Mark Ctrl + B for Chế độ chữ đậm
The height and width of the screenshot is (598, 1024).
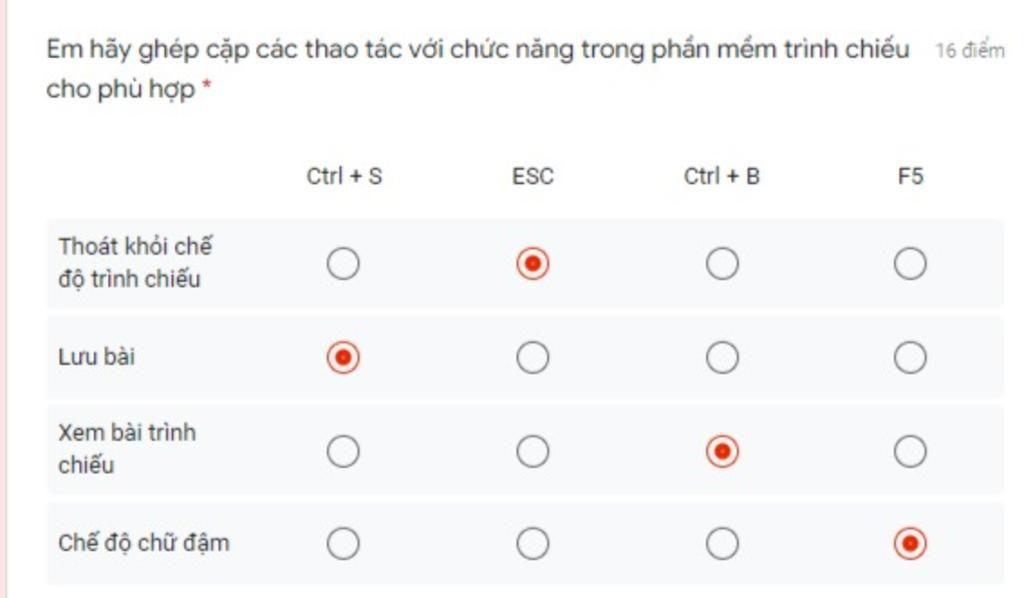point(722,544)
